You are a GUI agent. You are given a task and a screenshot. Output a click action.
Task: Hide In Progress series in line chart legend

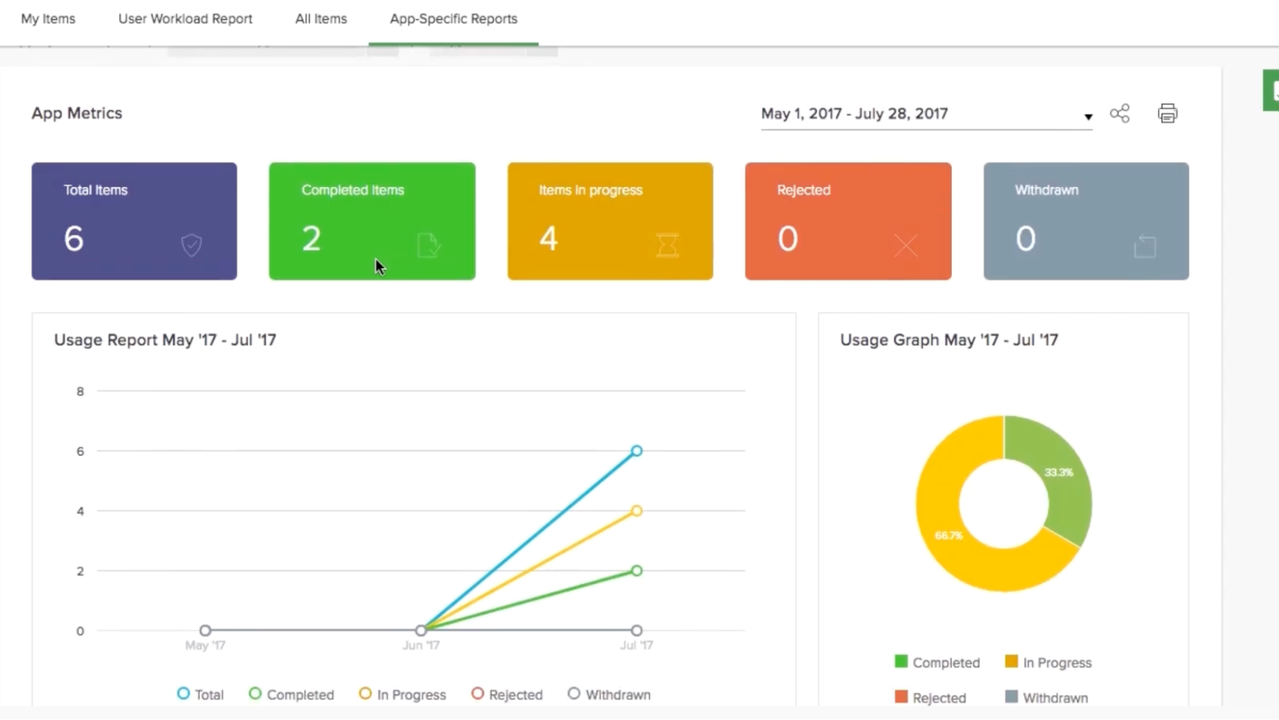402,694
